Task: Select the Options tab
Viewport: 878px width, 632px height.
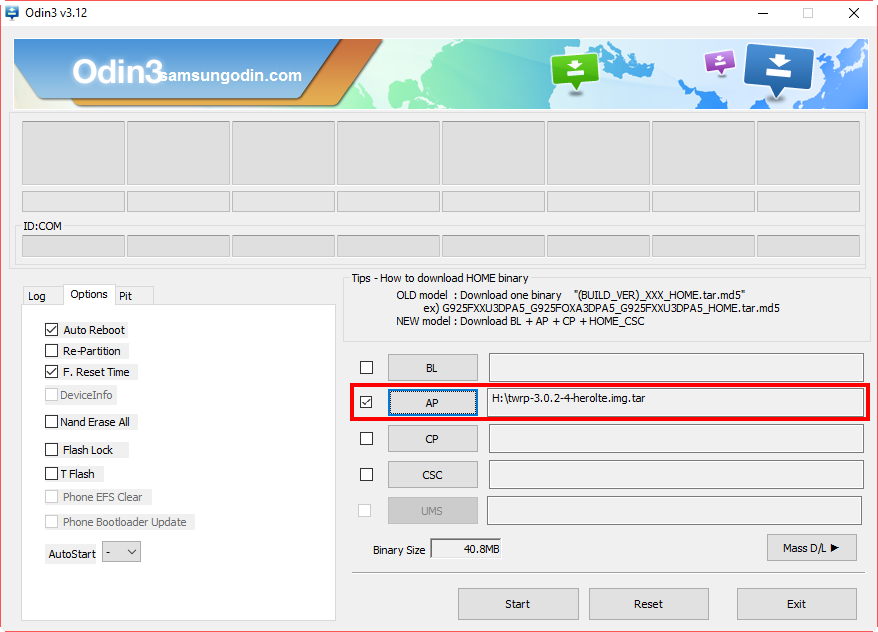Action: [x=89, y=294]
